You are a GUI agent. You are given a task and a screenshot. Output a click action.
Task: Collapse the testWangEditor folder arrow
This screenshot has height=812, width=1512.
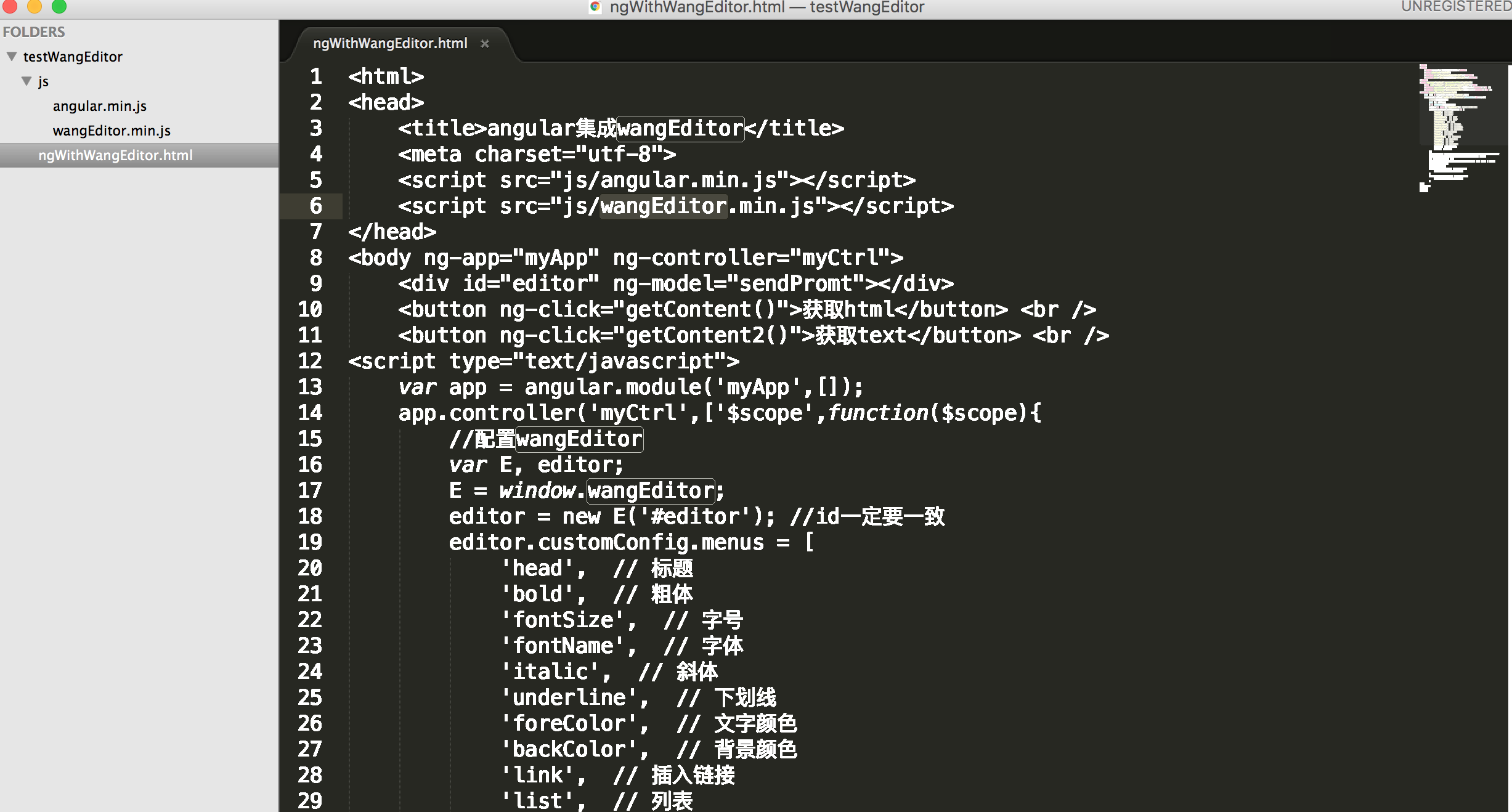tap(12, 56)
